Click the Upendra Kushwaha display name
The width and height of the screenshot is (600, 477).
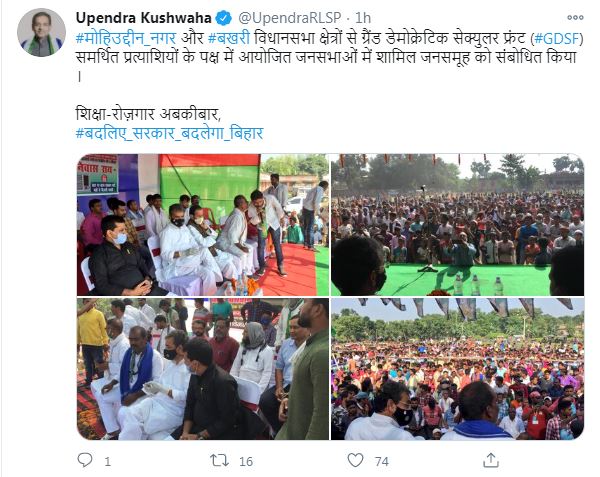(143, 18)
